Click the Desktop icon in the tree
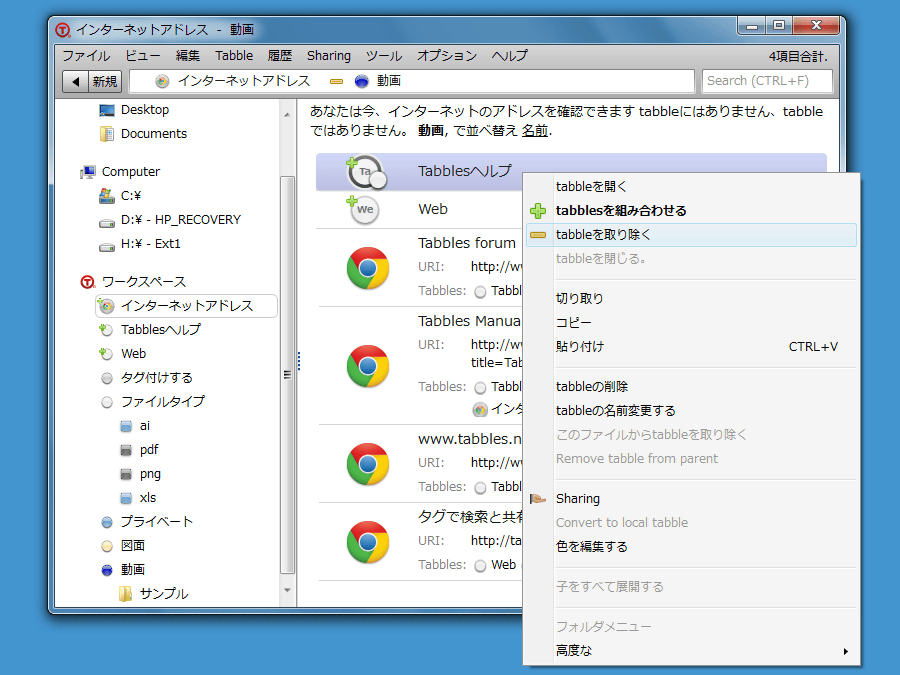Screen dimensions: 900x675 coord(107,110)
